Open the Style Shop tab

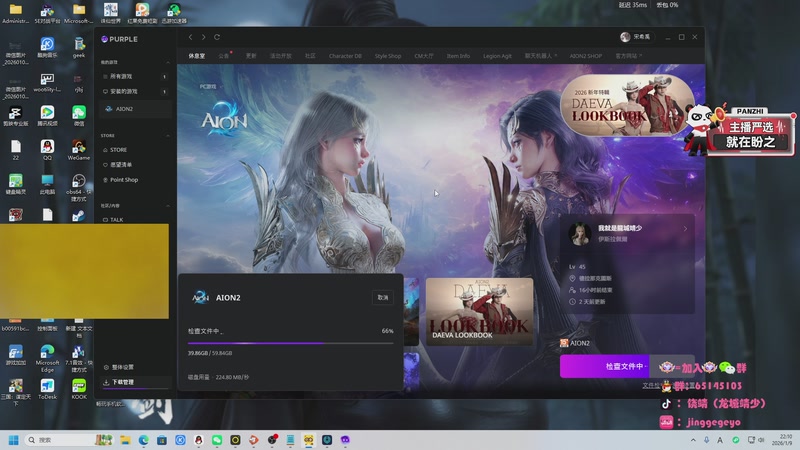point(388,56)
